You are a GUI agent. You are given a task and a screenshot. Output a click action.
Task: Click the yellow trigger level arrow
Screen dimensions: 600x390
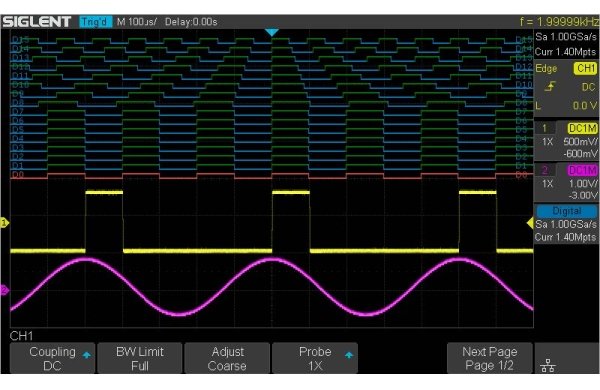click(x=530, y=223)
